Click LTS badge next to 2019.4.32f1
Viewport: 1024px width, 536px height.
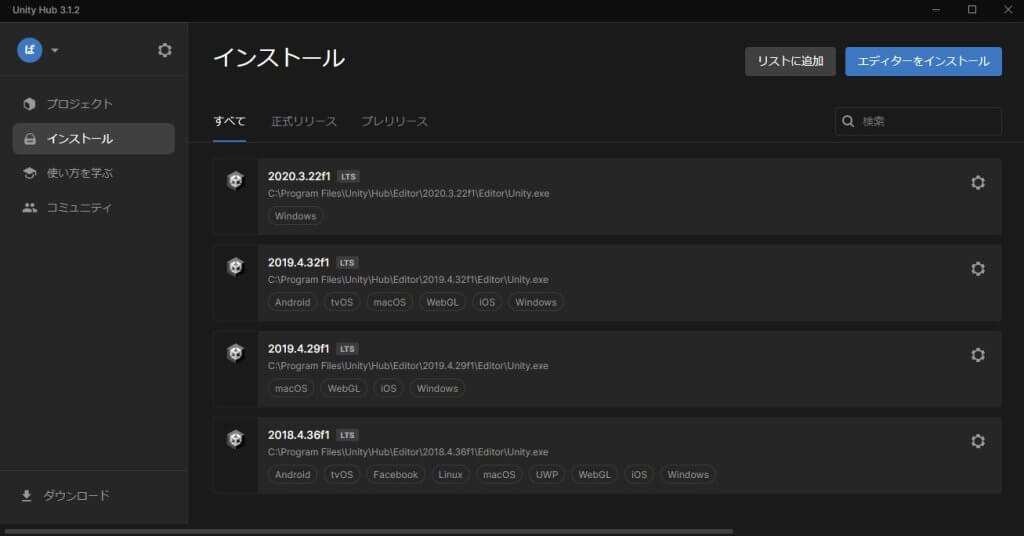pyautogui.click(x=347, y=262)
